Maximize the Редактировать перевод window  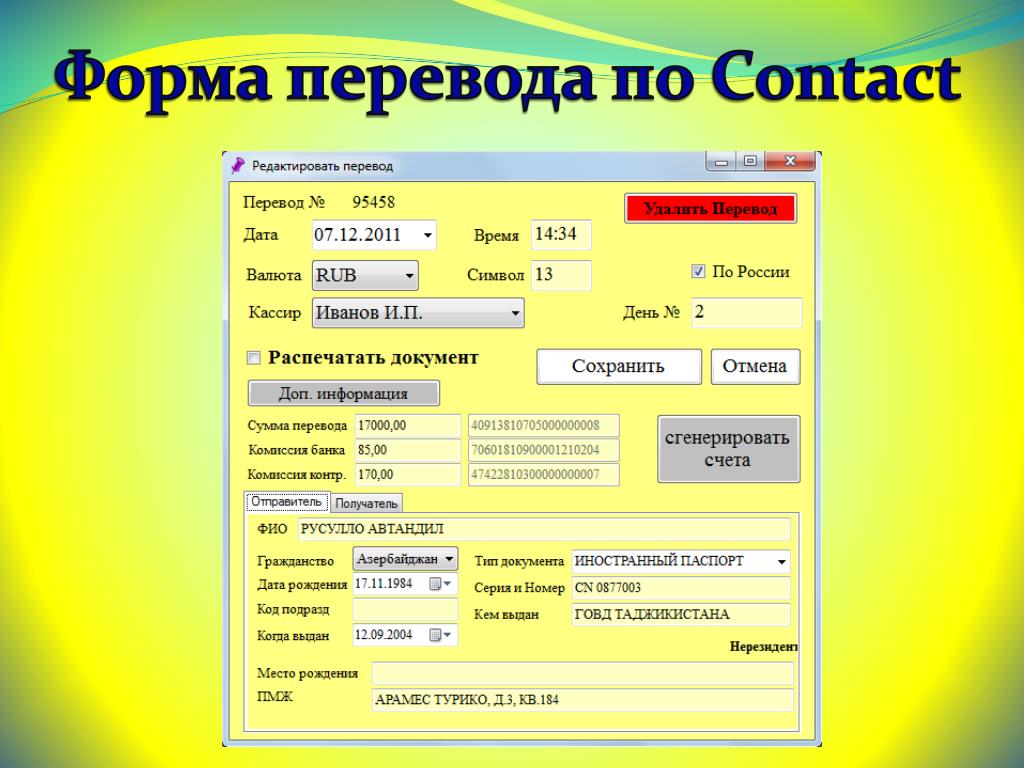click(x=750, y=161)
